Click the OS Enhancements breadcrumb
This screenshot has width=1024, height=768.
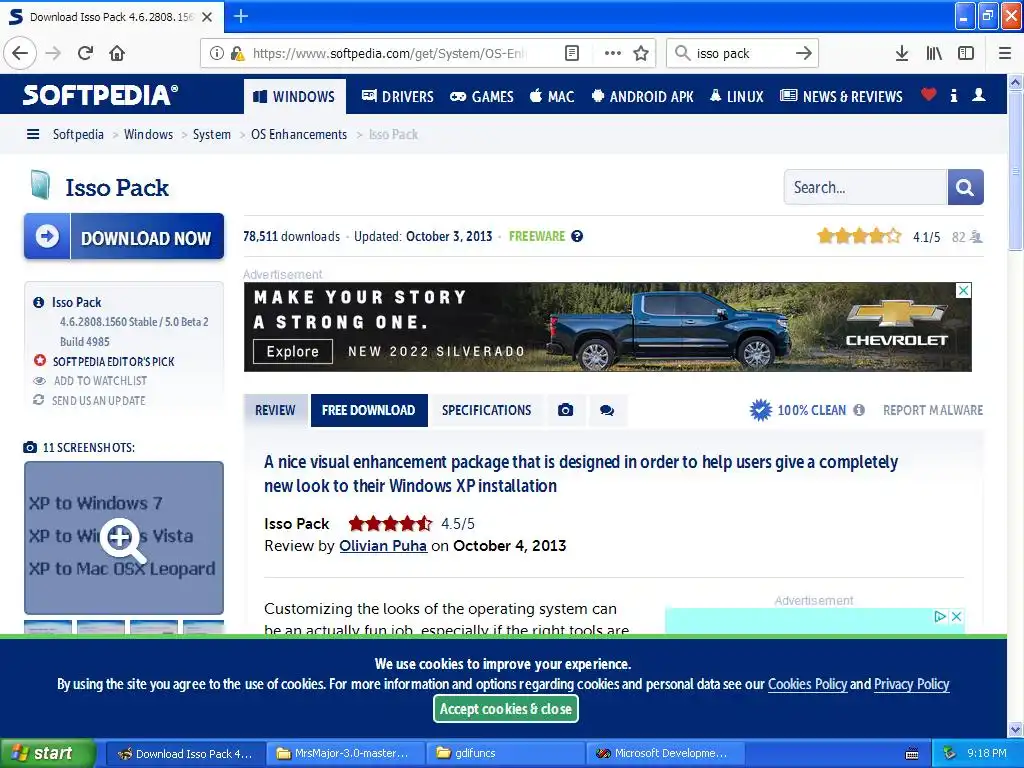(x=299, y=135)
